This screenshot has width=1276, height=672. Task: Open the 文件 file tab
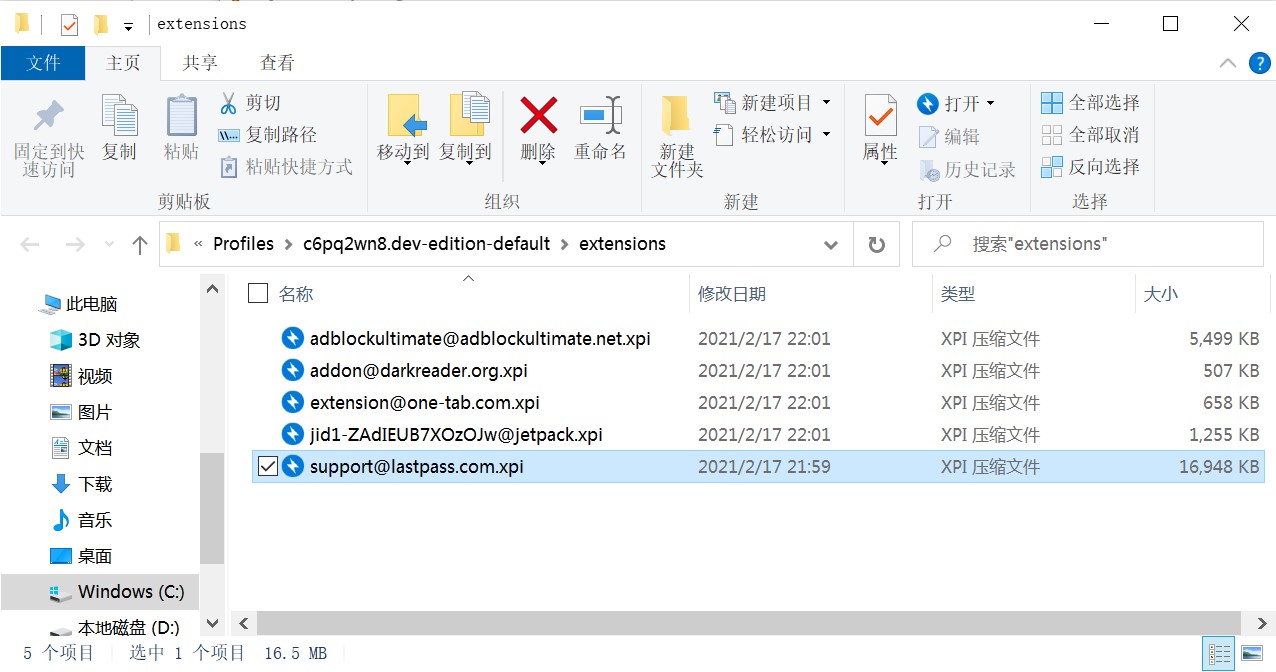[x=43, y=63]
